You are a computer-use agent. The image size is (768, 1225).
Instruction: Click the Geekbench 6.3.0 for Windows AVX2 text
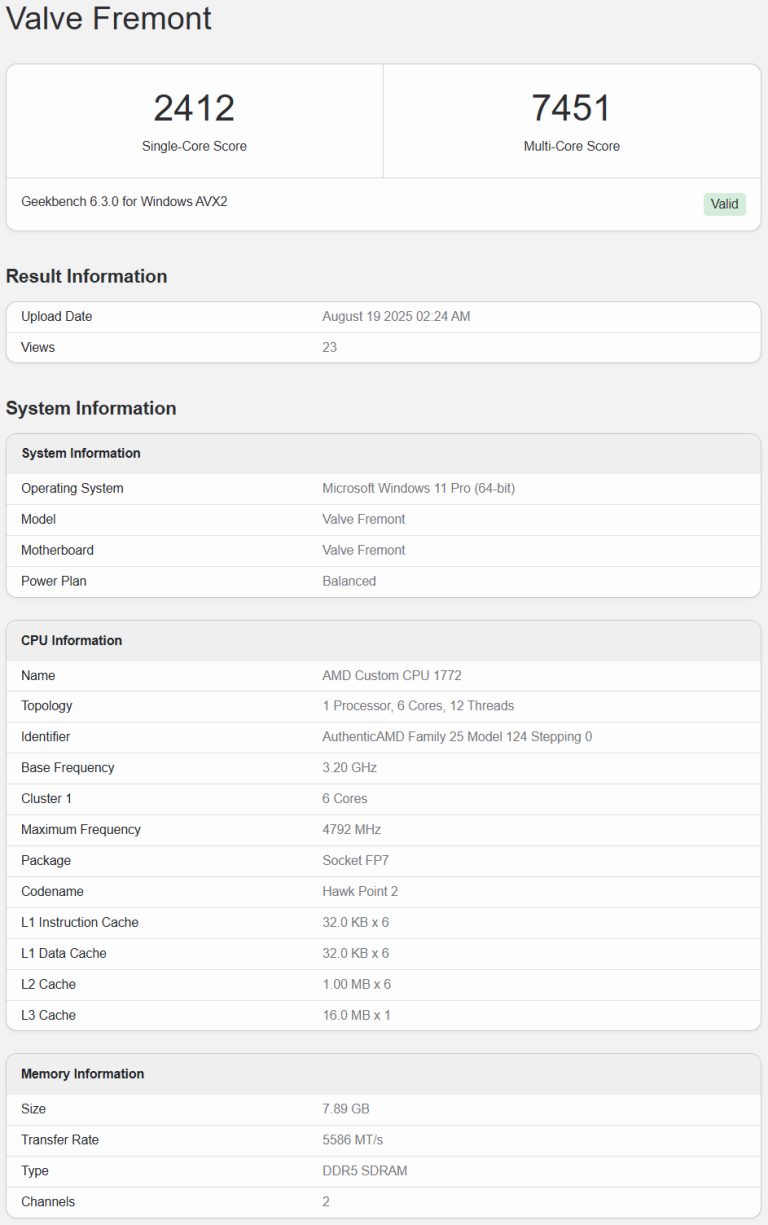[124, 202]
